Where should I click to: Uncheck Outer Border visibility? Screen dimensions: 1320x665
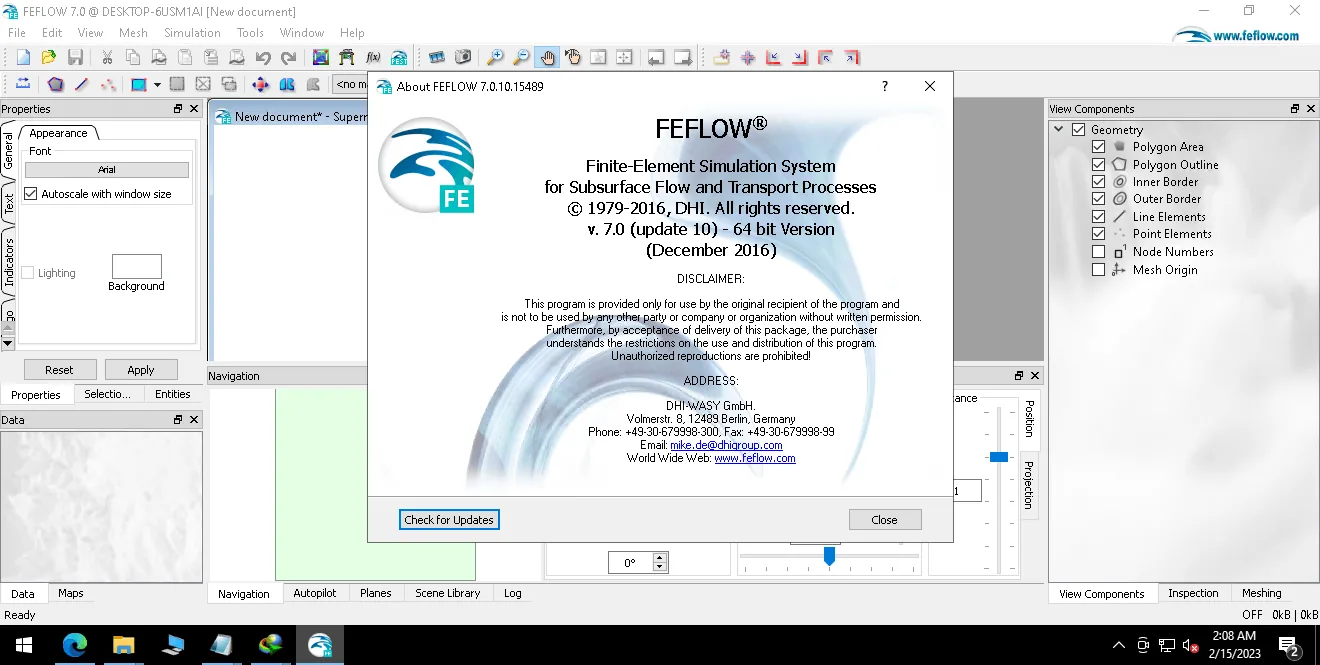pos(1098,199)
